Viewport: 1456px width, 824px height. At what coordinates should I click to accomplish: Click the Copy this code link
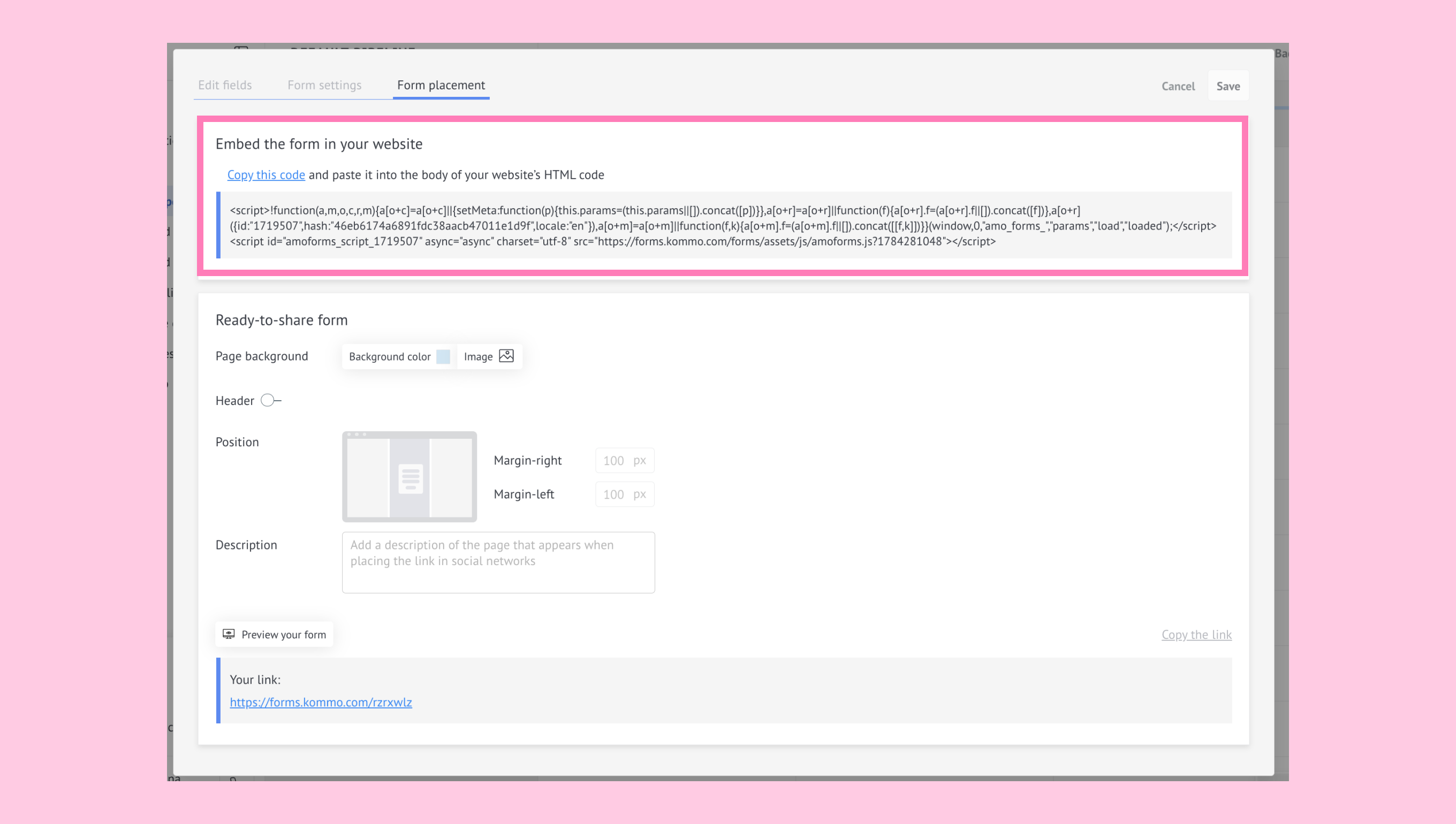[266, 175]
